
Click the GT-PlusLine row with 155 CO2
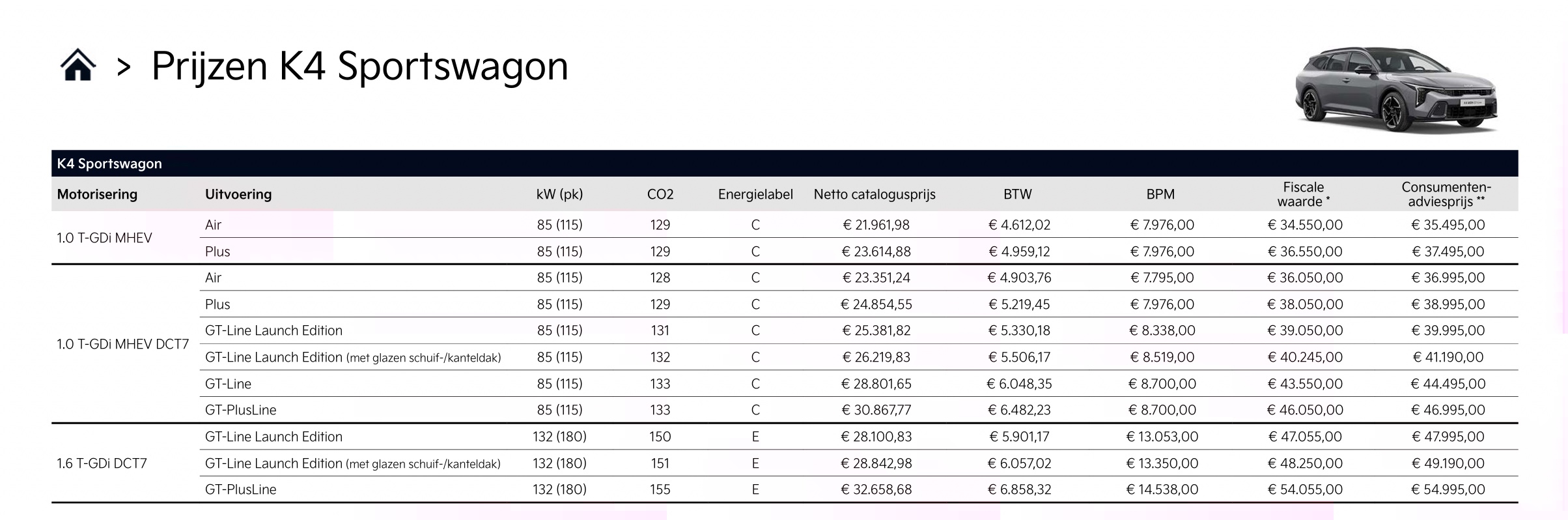[x=240, y=489]
